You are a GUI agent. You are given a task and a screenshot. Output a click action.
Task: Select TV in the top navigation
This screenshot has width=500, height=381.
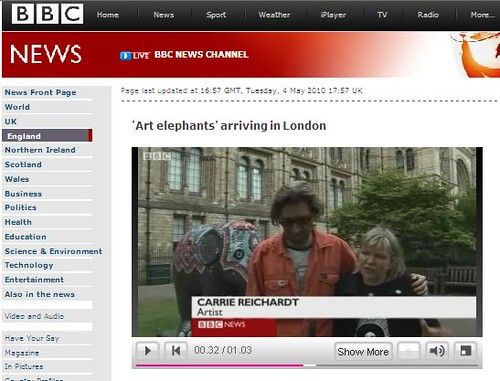pos(382,15)
